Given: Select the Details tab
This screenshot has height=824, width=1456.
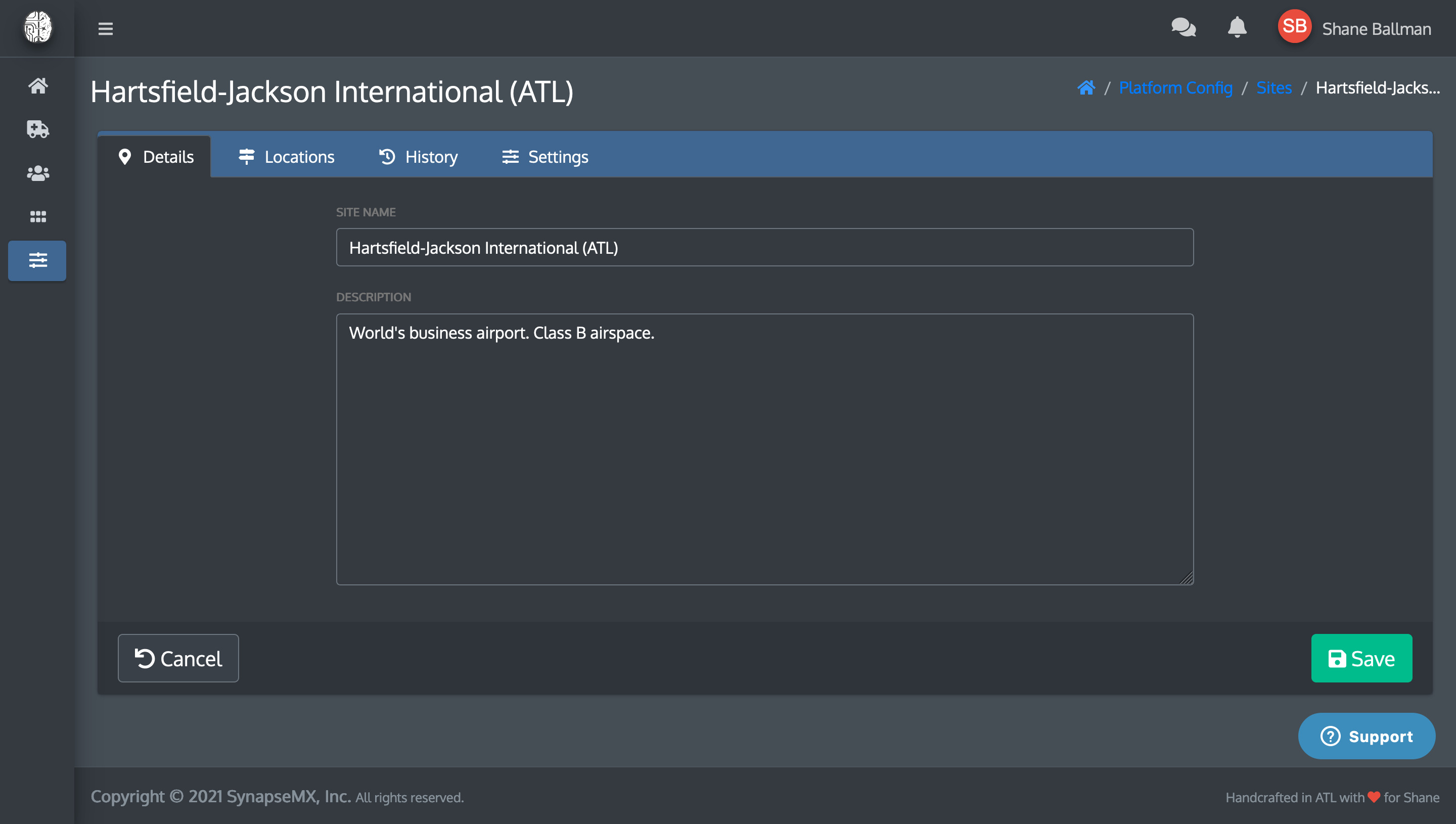Looking at the screenshot, I should click(x=156, y=157).
